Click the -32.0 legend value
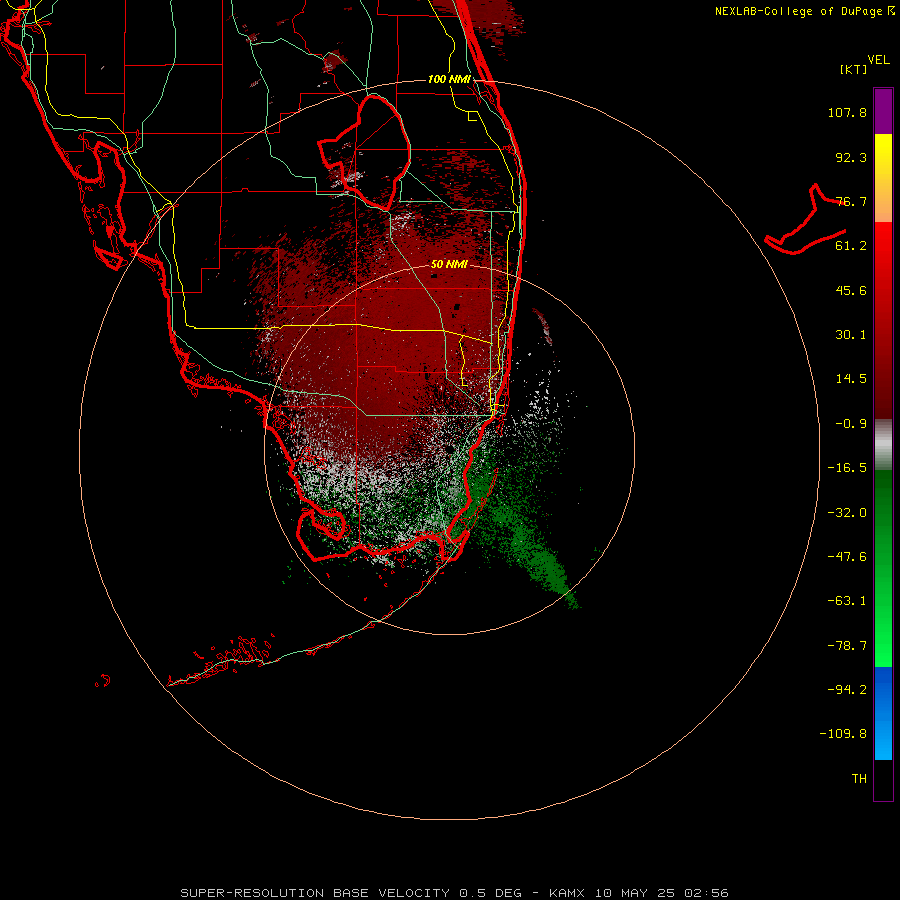Screen dimensions: 900x900 [x=847, y=513]
